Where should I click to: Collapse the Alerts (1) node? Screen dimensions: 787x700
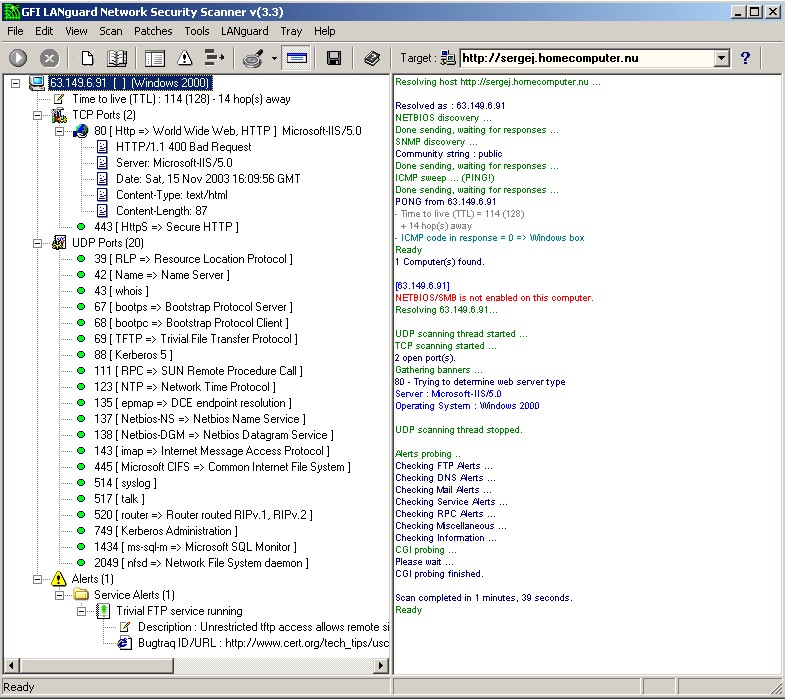point(37,580)
